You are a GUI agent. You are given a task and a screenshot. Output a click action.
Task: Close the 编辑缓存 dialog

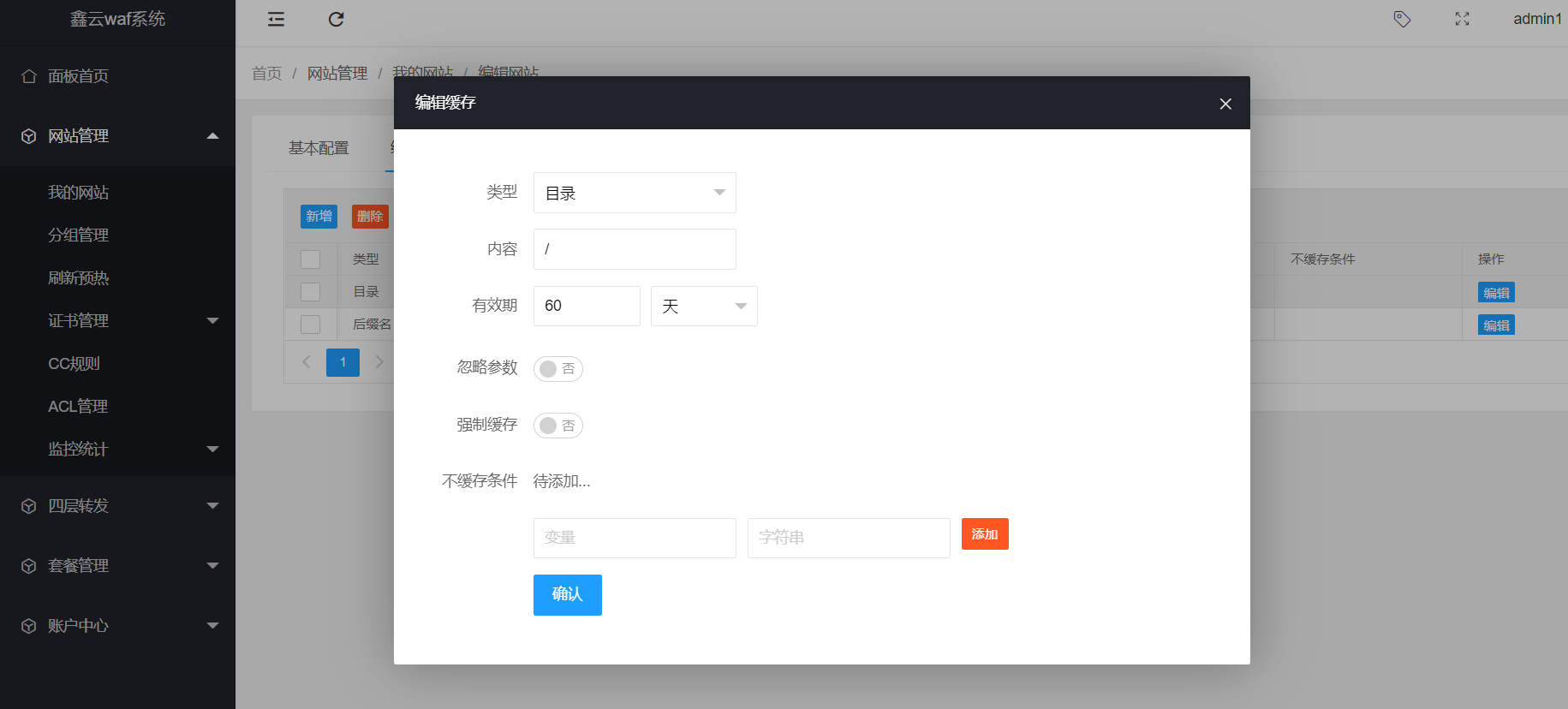(1225, 104)
